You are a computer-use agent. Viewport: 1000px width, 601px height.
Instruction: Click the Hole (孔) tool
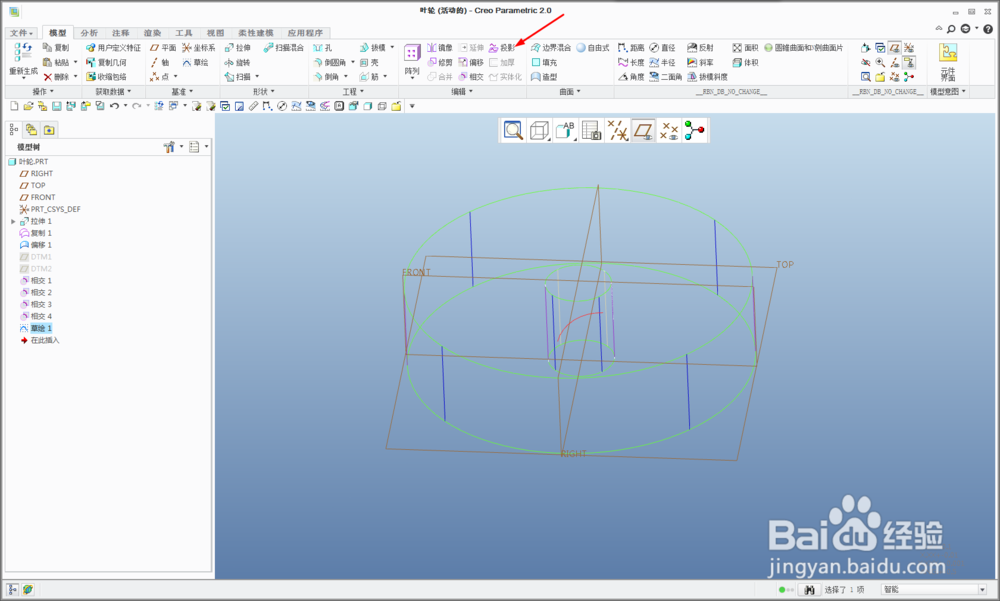pyautogui.click(x=323, y=48)
